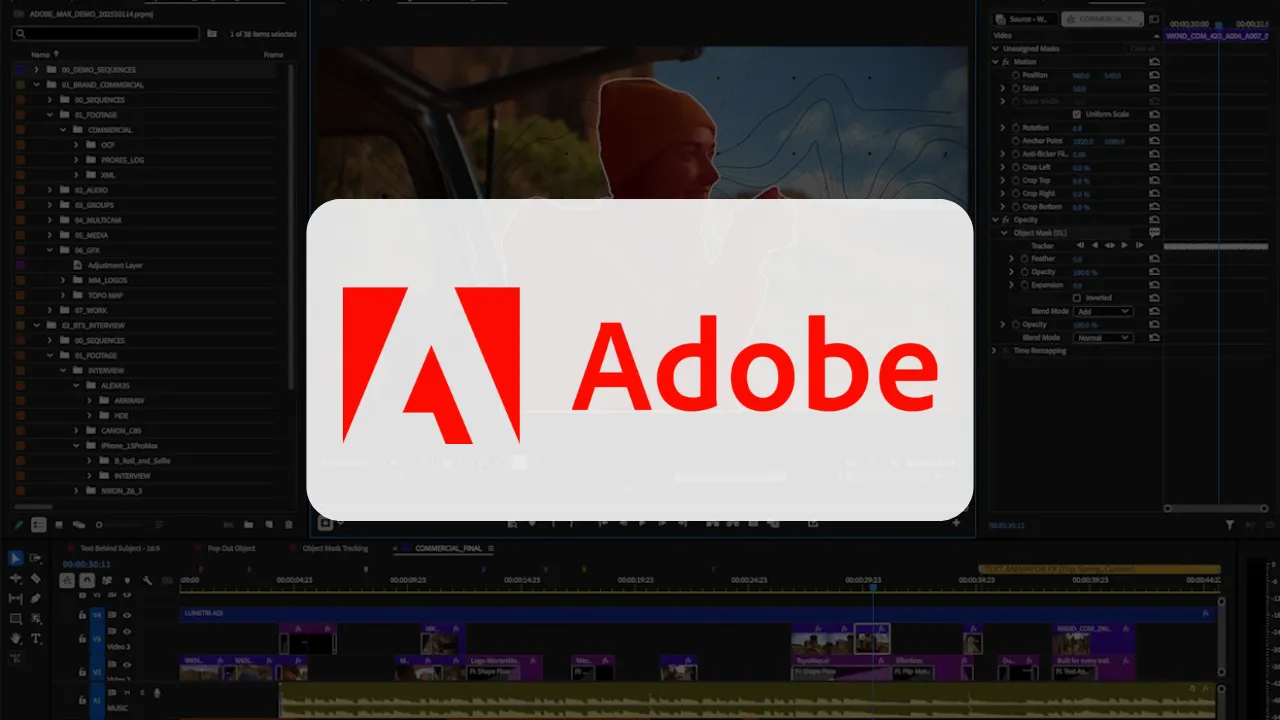Select the Type tool
Viewport: 1280px width, 720px height.
pyautogui.click(x=36, y=638)
